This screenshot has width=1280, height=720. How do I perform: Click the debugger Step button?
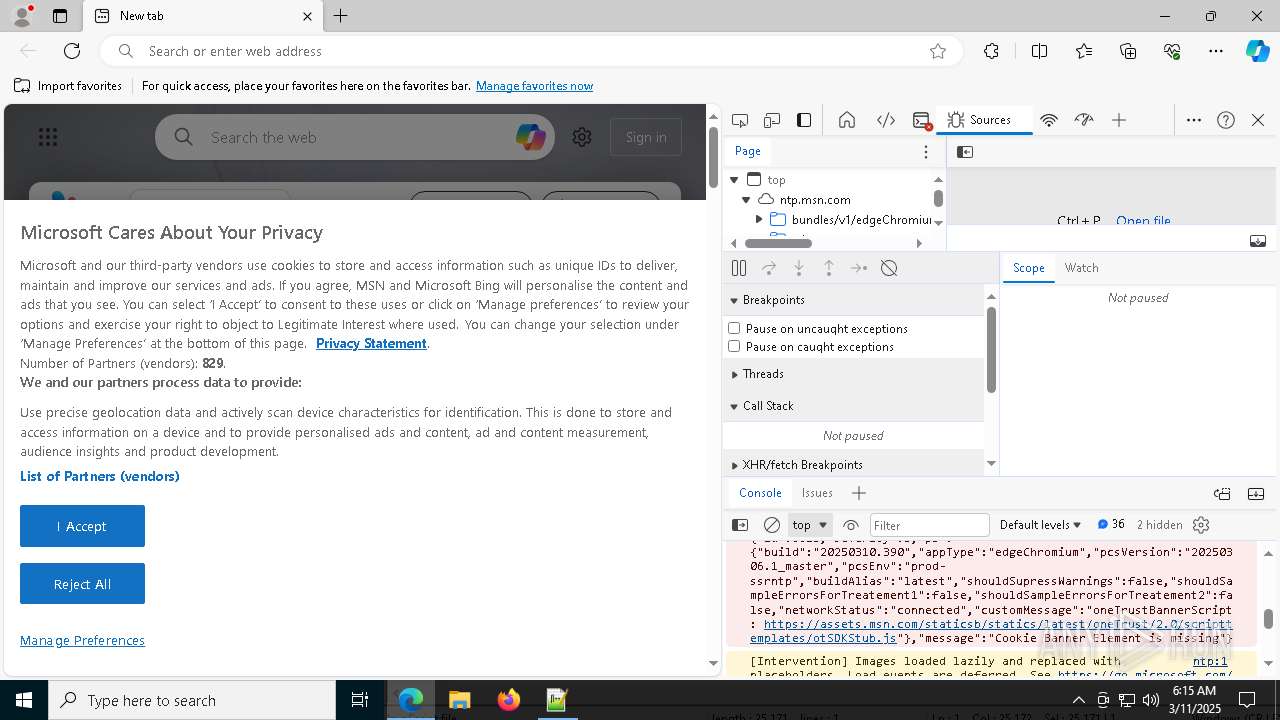(x=859, y=268)
